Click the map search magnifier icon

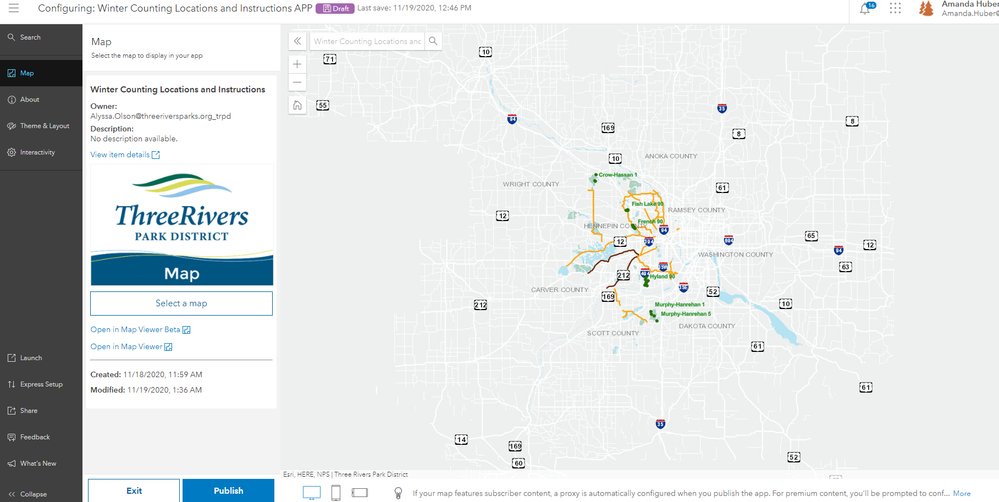(x=433, y=41)
